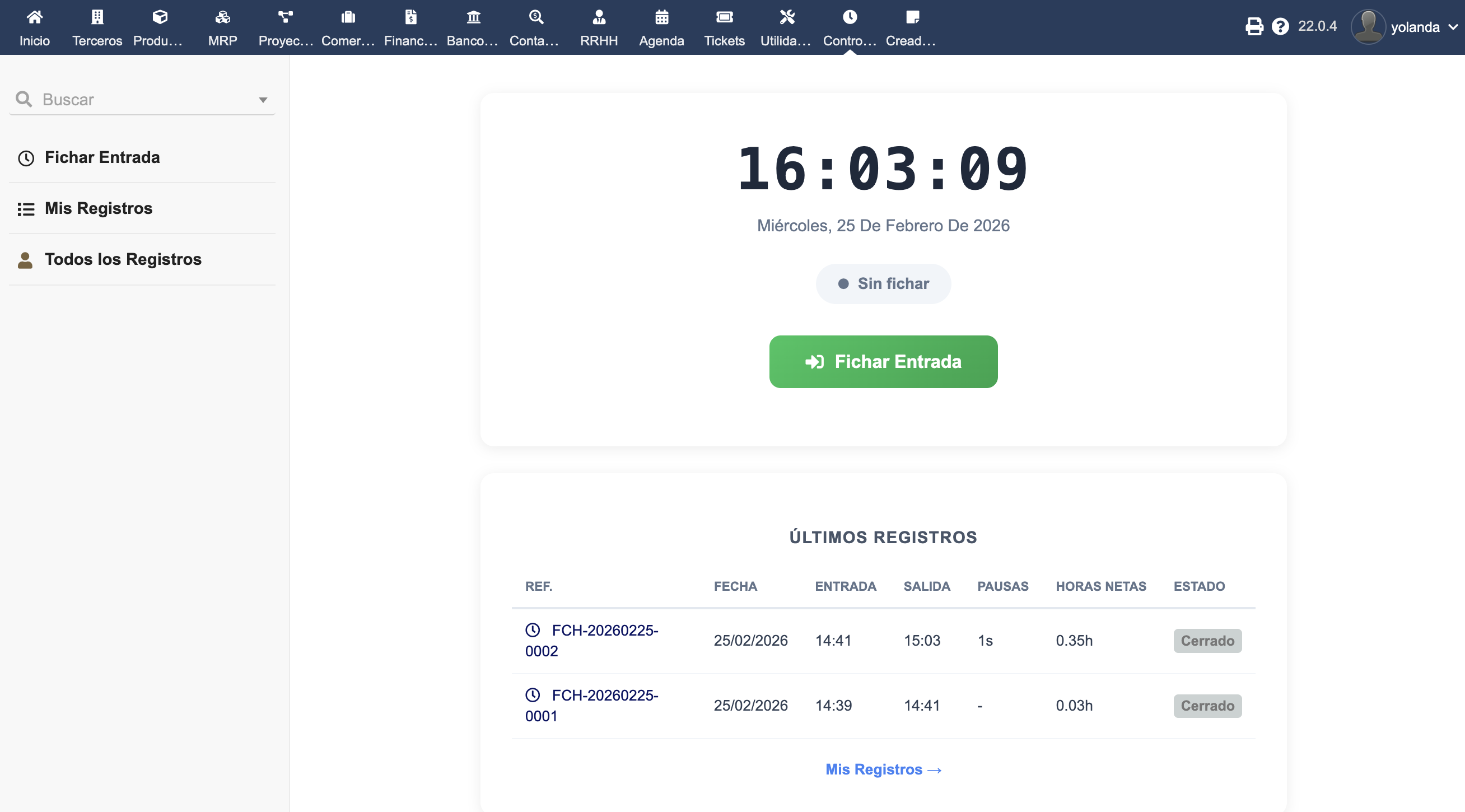
Task: Open Terceros building icon in top bar
Action: point(97,17)
